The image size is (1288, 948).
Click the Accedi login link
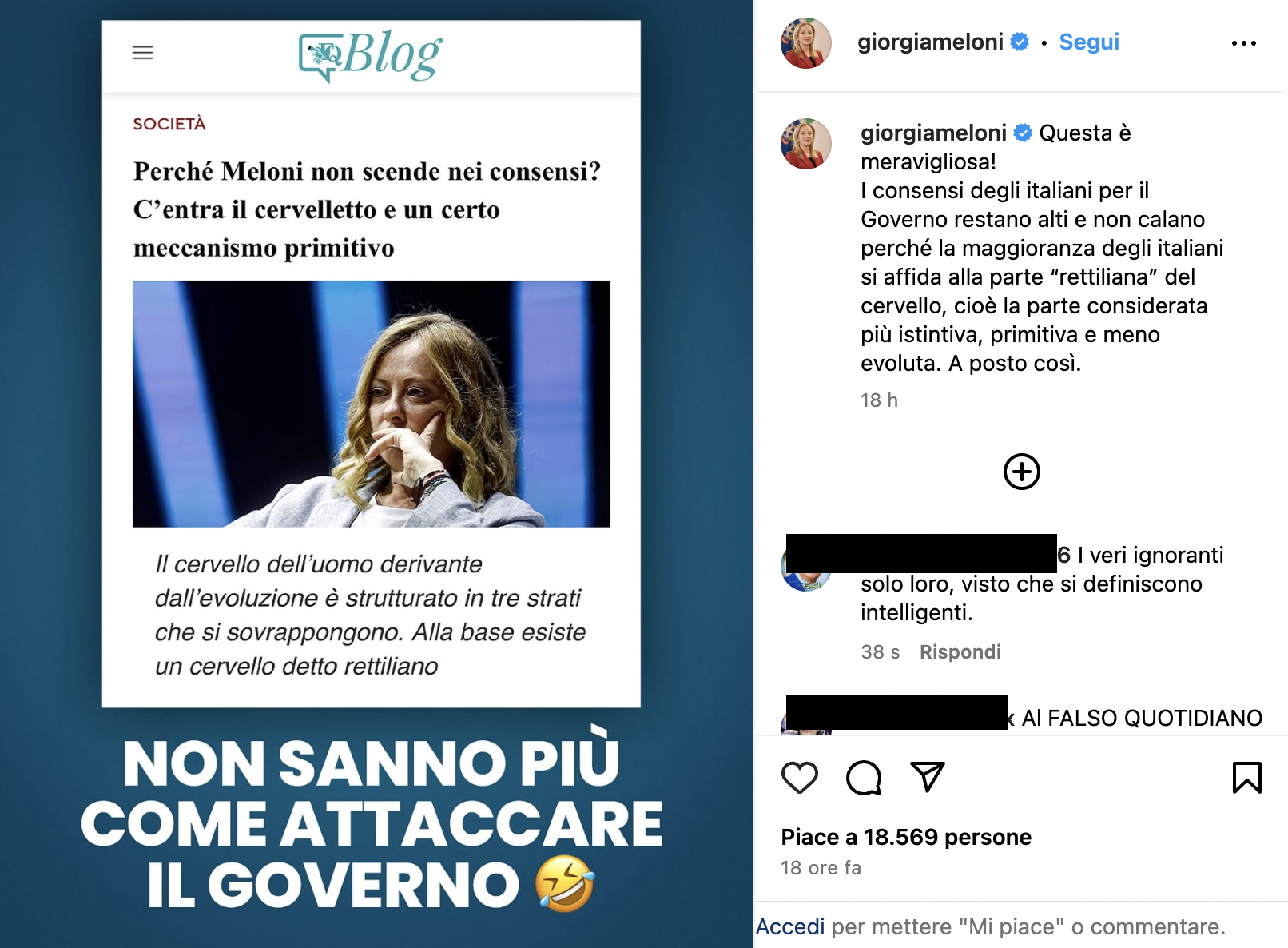790,926
